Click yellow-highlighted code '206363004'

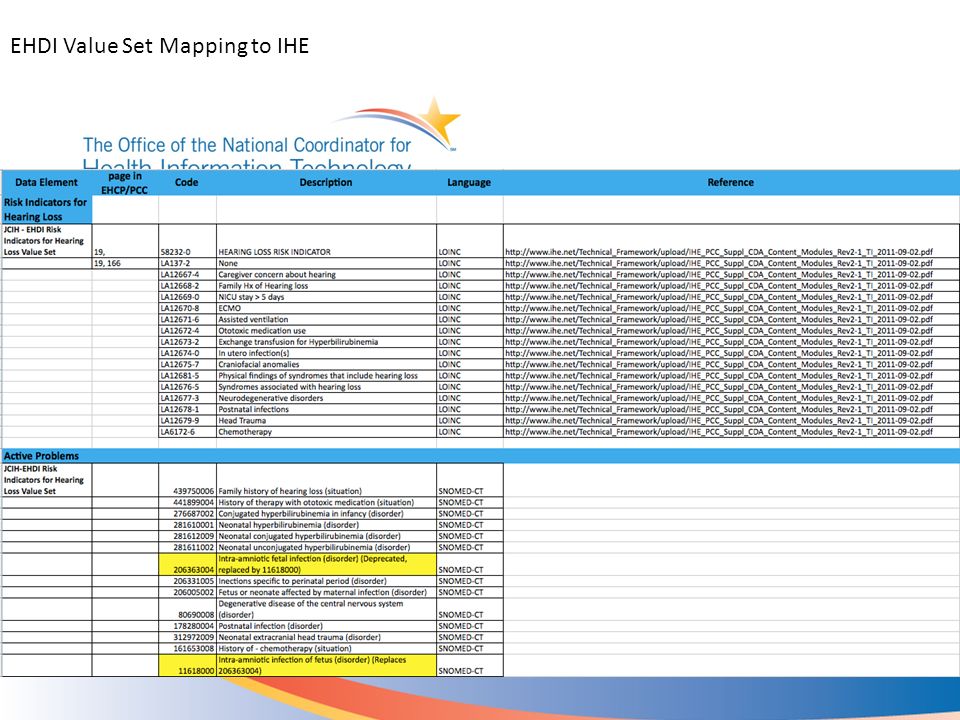click(187, 564)
